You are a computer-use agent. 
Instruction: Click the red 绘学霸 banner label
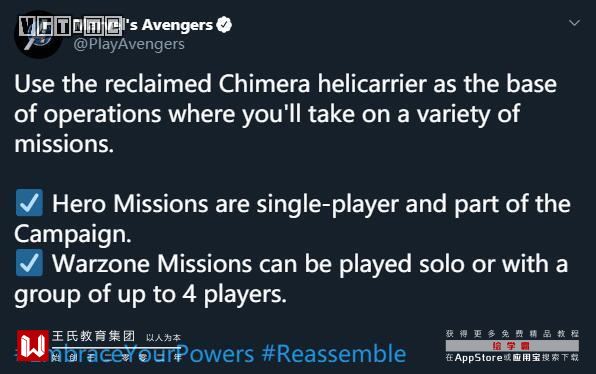pyautogui.click(x=512, y=346)
